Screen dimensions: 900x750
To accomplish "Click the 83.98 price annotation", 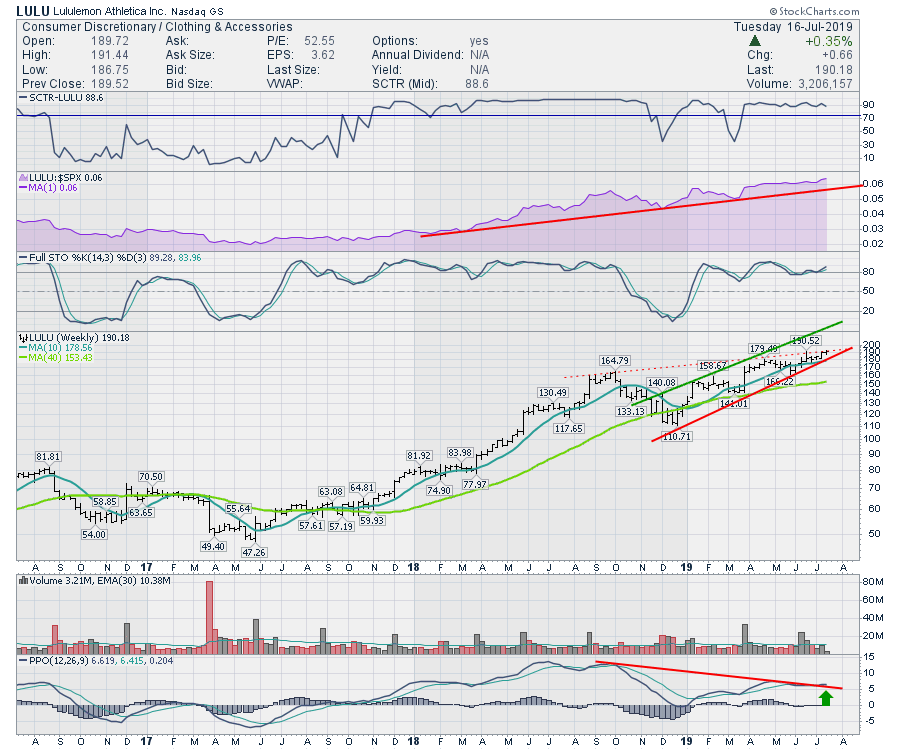I will pos(460,453).
